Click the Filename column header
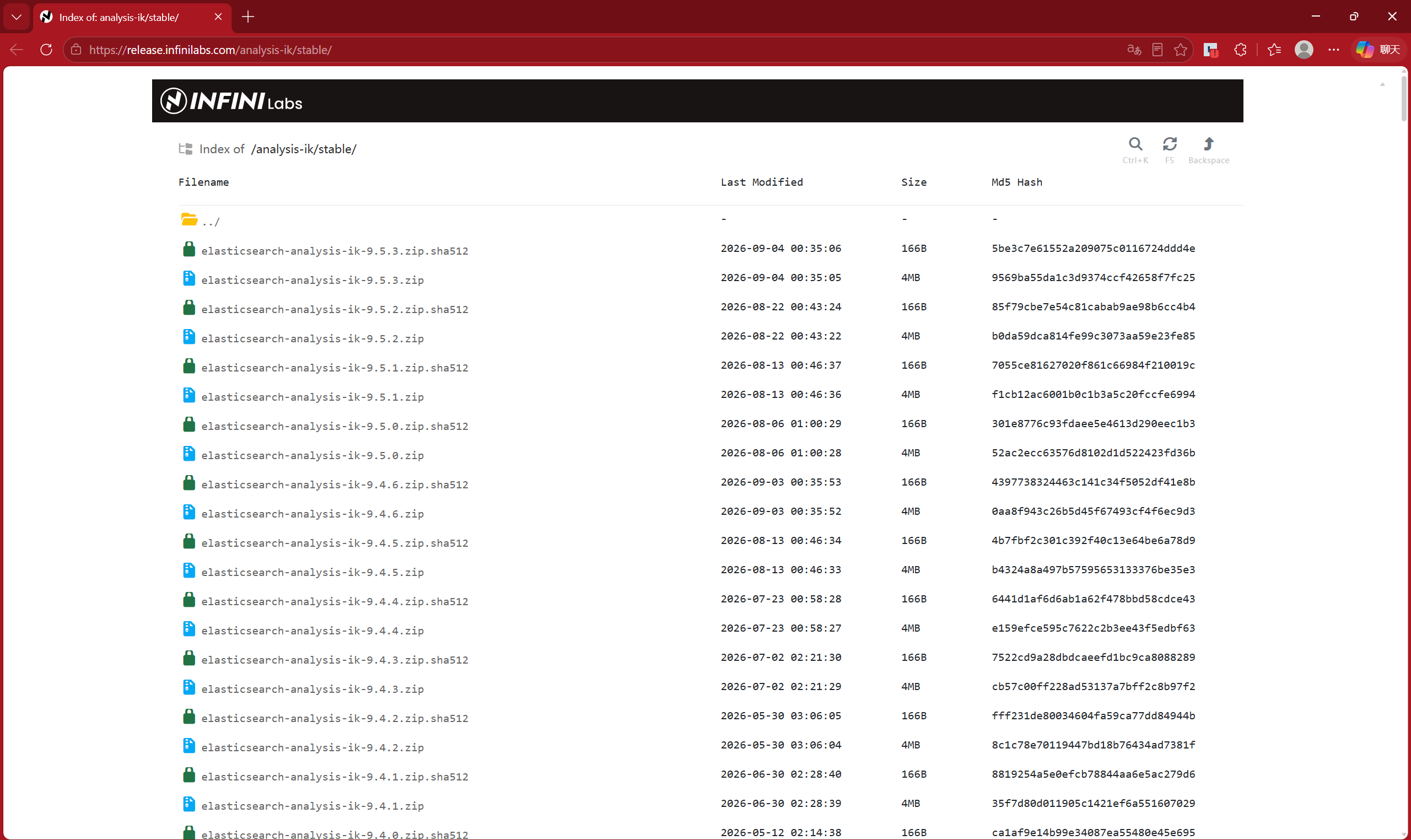This screenshot has height=840, width=1411. [x=204, y=182]
